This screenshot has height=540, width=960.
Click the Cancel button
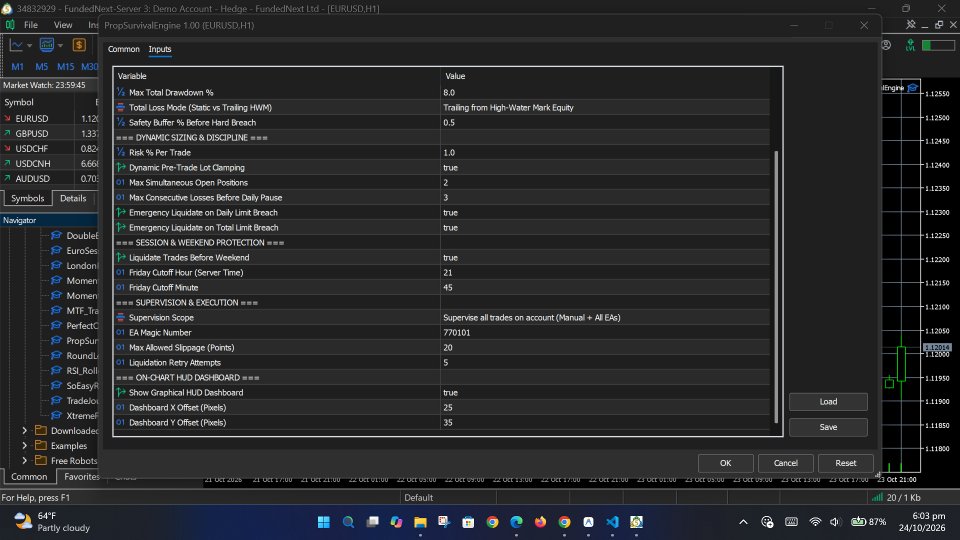coord(786,463)
